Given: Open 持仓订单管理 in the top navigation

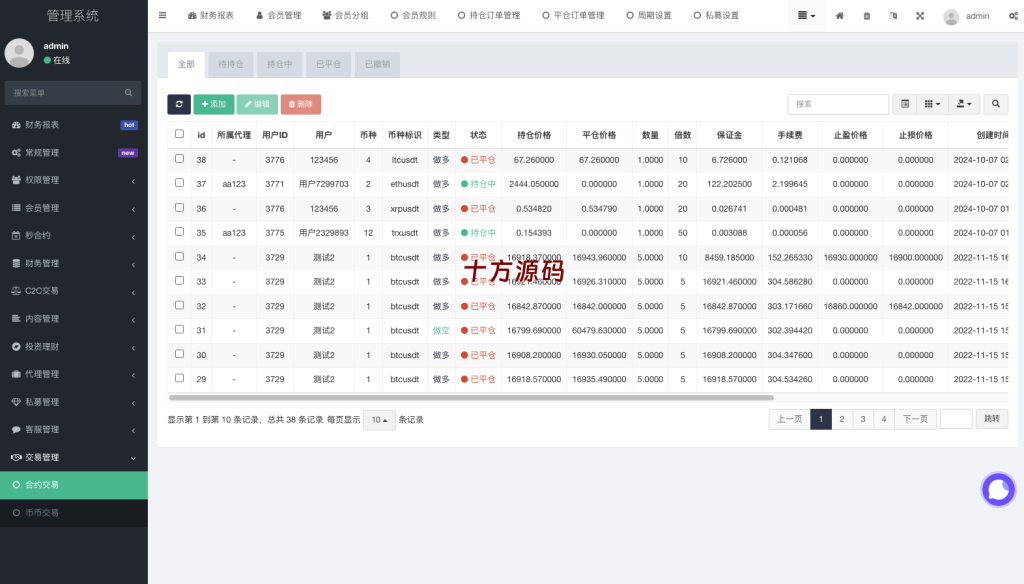Looking at the screenshot, I should point(489,15).
